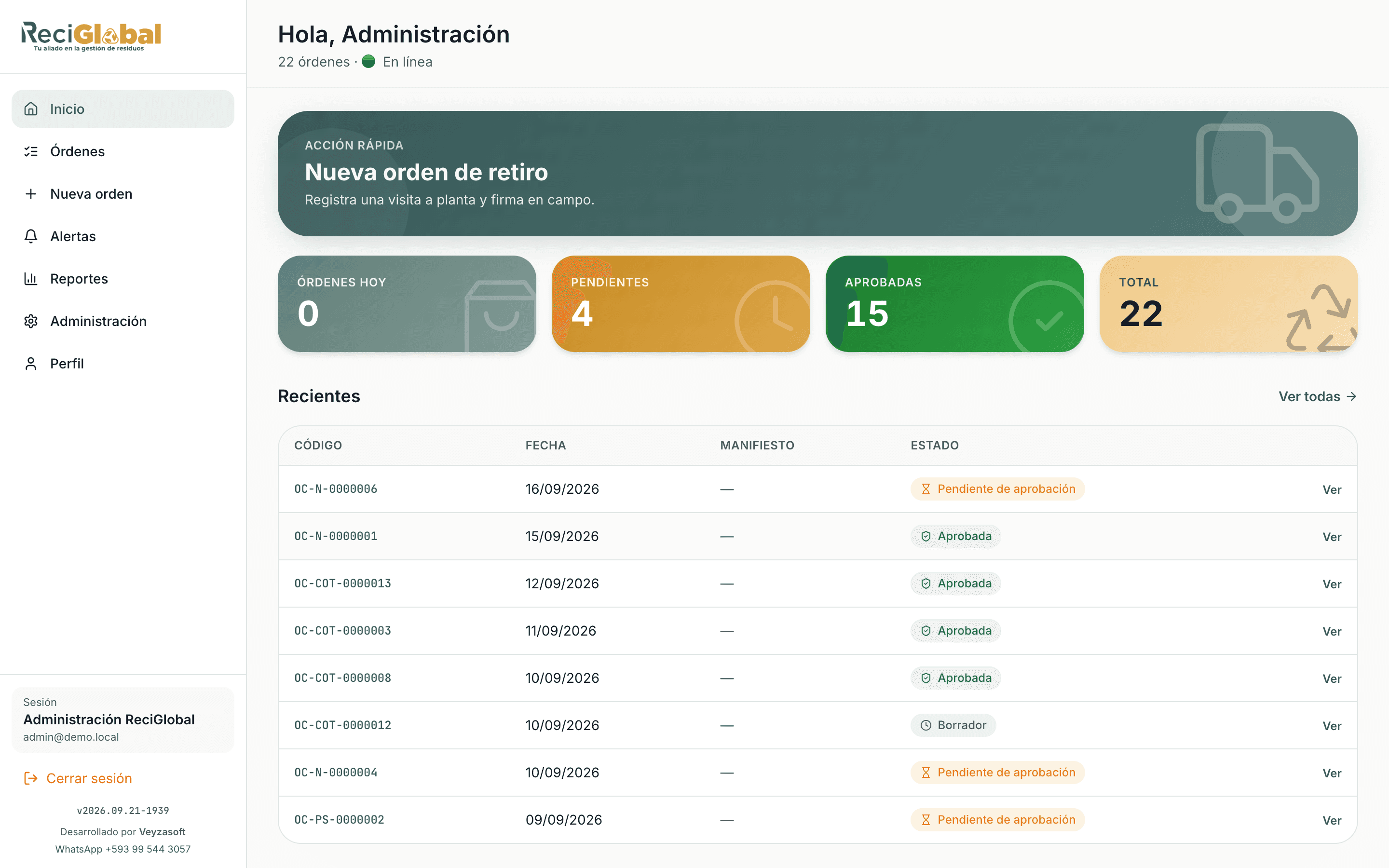
Task: Open the Pendientes summary card
Action: pos(681,304)
